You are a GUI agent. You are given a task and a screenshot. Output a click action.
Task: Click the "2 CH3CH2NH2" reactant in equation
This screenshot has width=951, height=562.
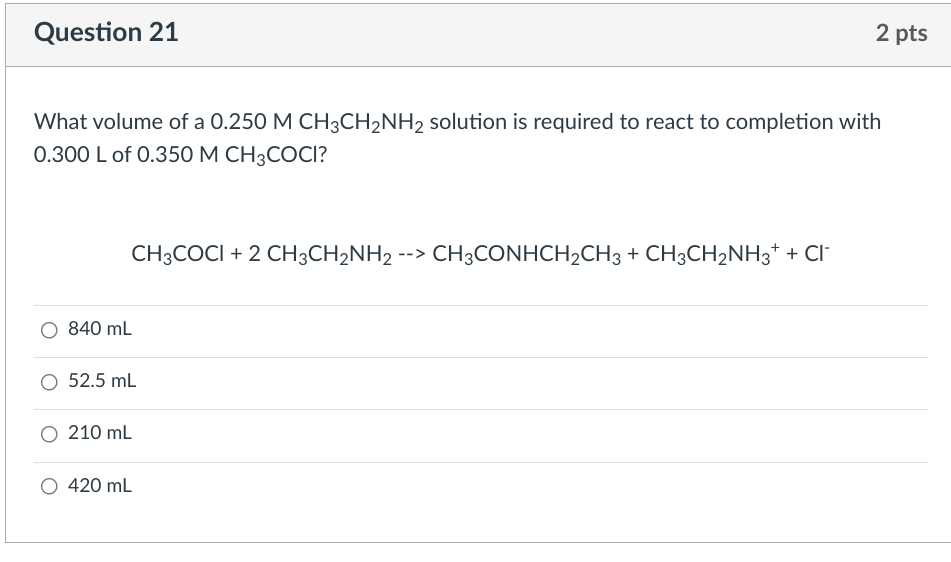(320, 255)
